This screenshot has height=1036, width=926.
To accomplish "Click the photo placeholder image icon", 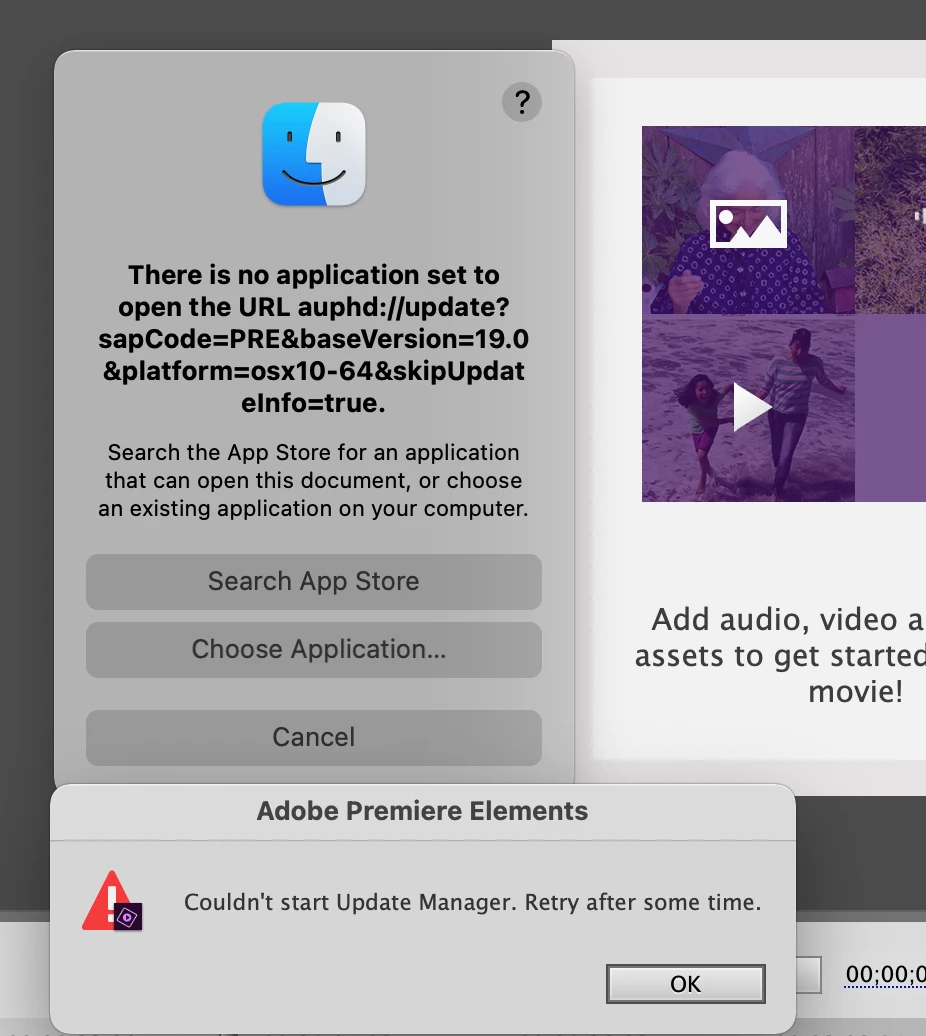I will 748,224.
